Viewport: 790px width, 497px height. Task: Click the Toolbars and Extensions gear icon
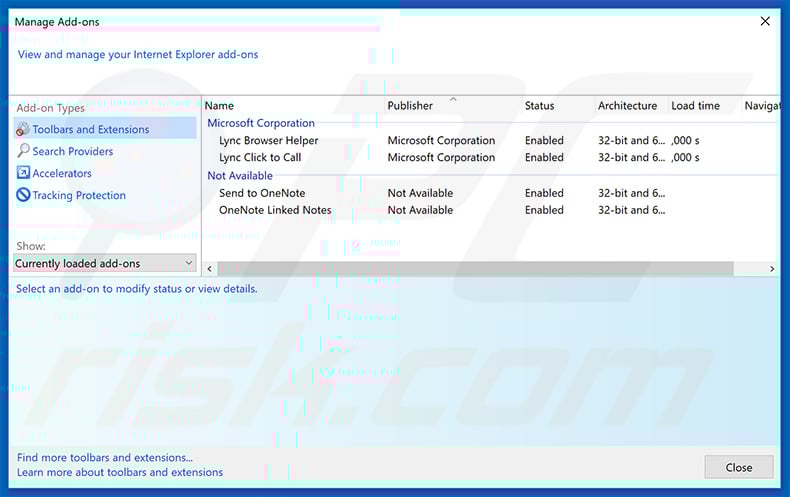click(x=22, y=129)
